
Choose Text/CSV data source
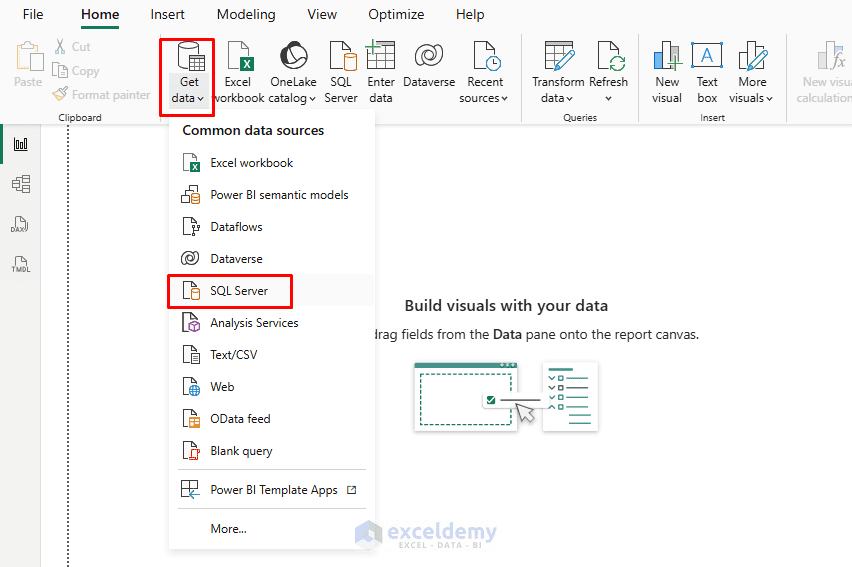(x=271, y=355)
